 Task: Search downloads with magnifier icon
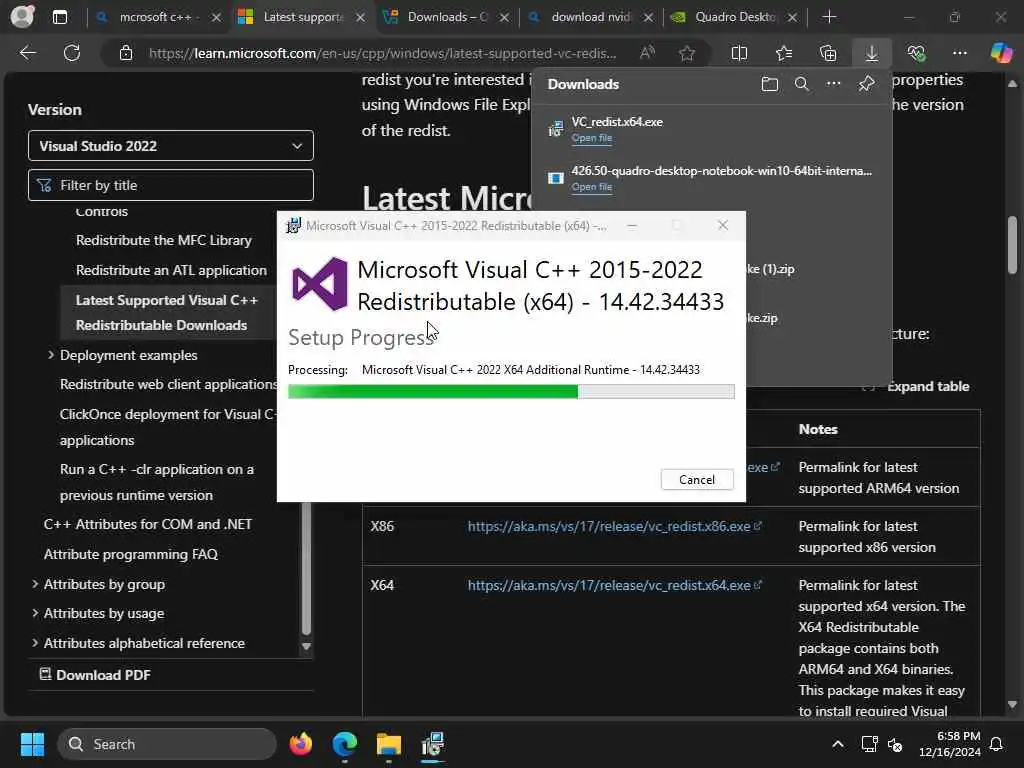801,84
